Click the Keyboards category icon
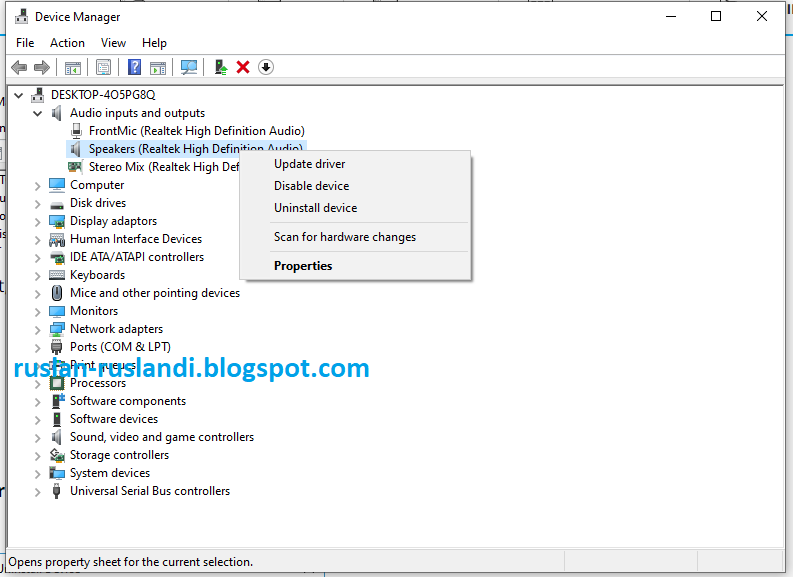Image resolution: width=793 pixels, height=577 pixels. pos(57,275)
